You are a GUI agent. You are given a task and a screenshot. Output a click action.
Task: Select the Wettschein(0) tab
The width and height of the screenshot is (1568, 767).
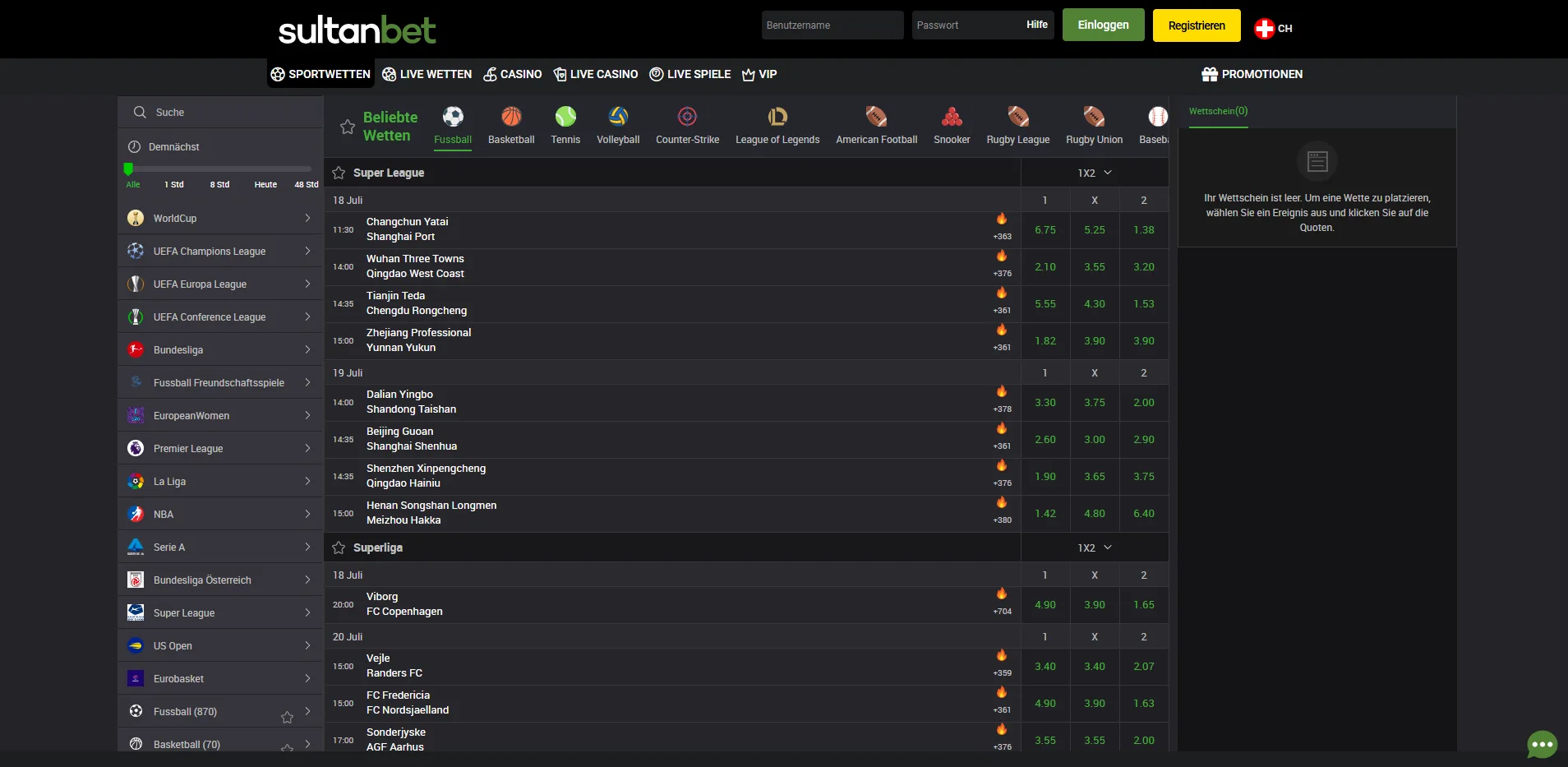coord(1218,111)
